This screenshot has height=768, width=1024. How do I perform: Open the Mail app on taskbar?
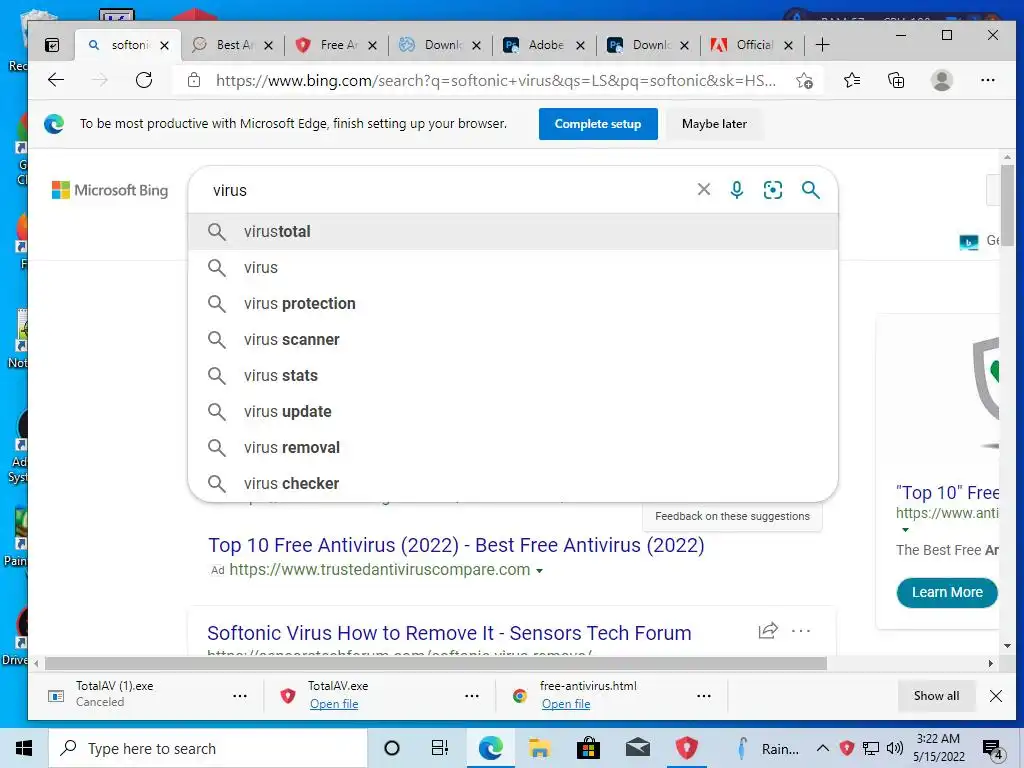click(637, 748)
